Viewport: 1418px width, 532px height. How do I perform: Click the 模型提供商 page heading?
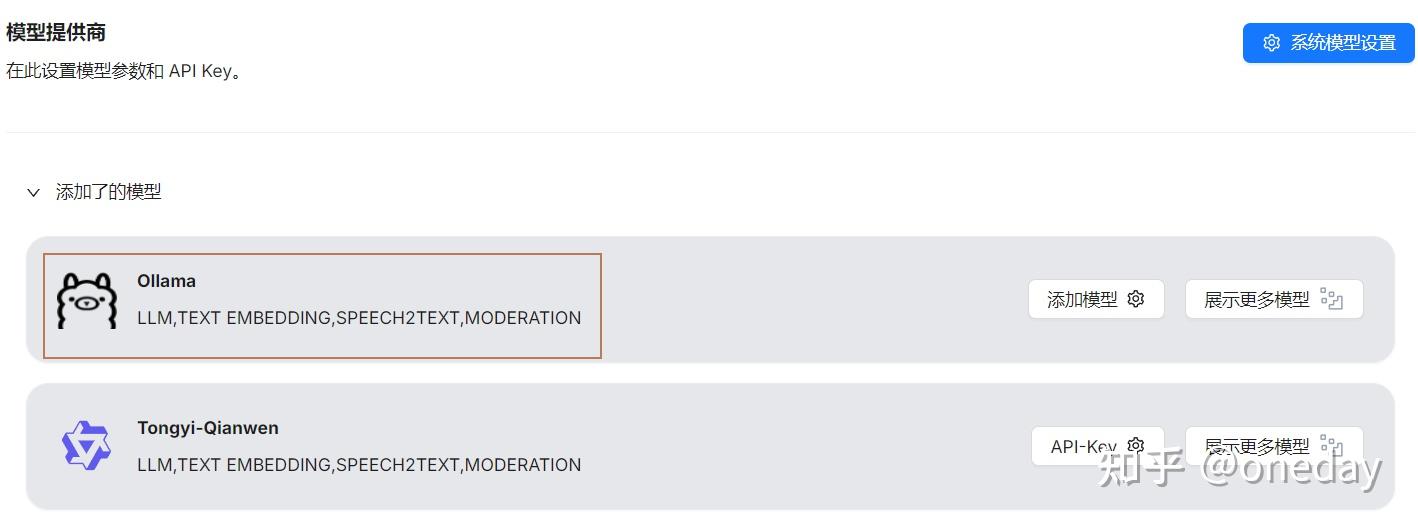[x=56, y=32]
